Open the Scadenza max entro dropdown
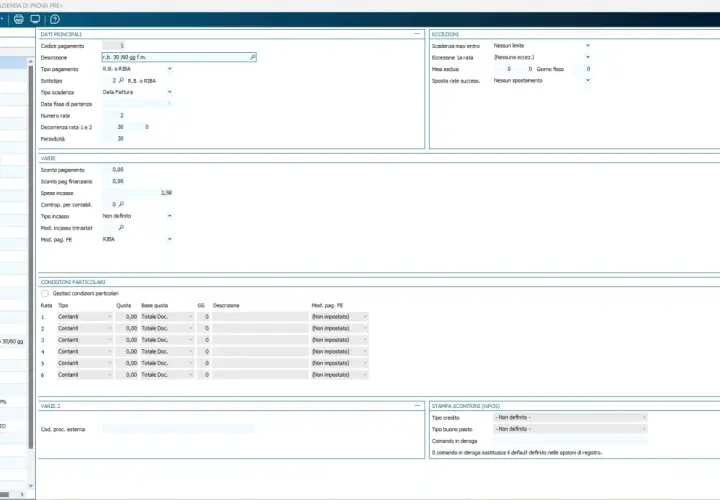Viewport: 720px width, 500px height. click(x=588, y=45)
